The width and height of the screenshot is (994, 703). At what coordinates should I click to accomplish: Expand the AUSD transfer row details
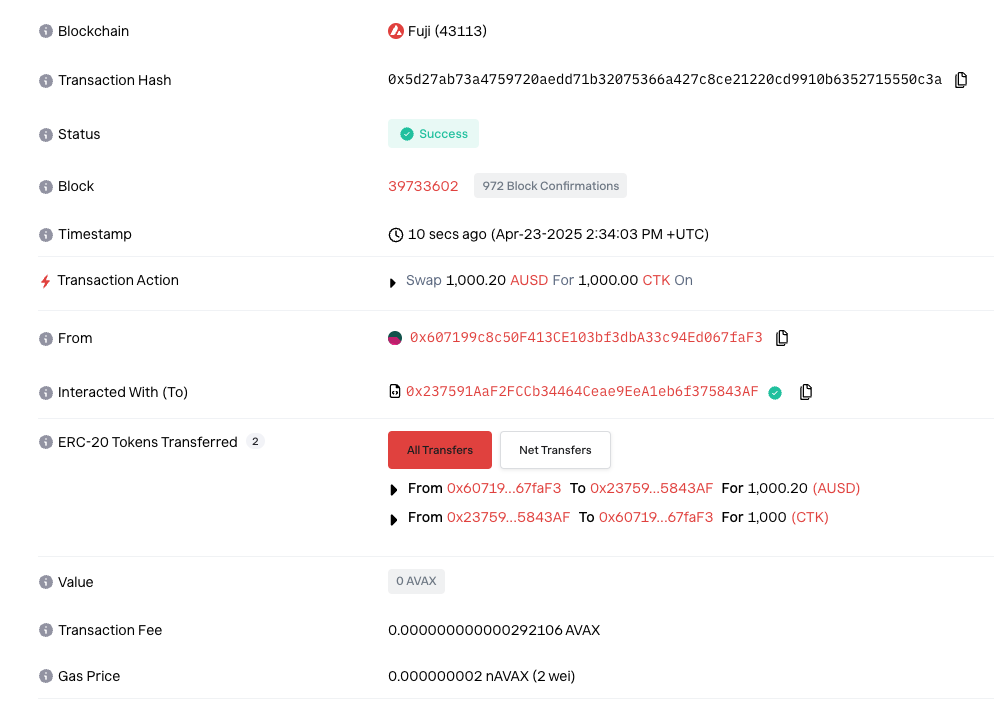(x=393, y=488)
